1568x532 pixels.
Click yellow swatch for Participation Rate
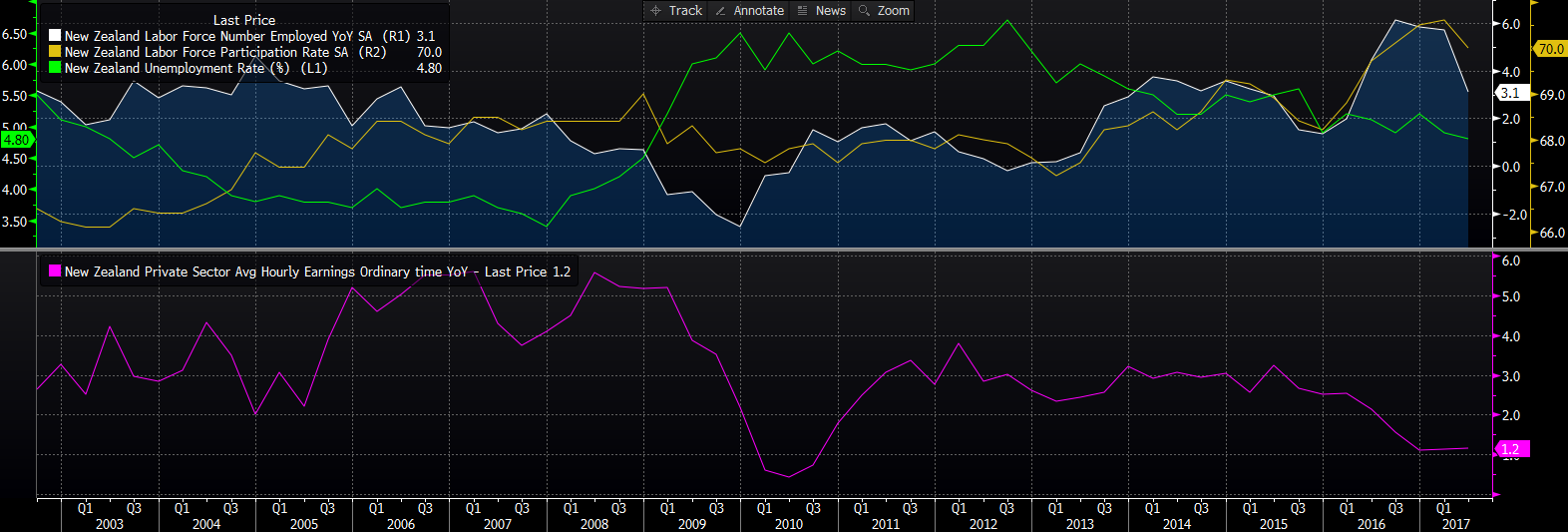(55, 52)
